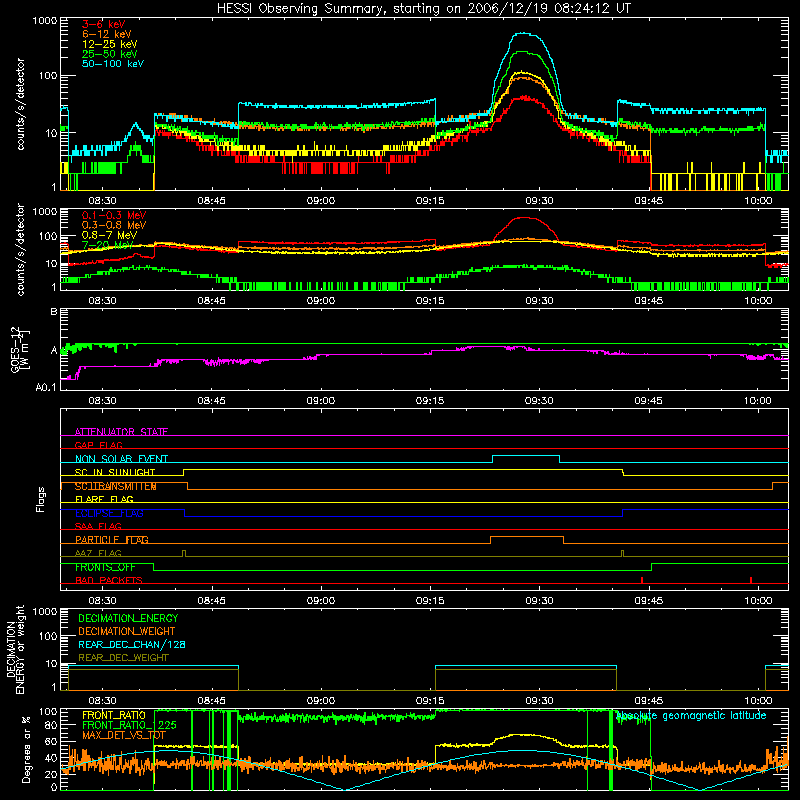
Task: Click the GOES-12 axis label
Action: 19,349
